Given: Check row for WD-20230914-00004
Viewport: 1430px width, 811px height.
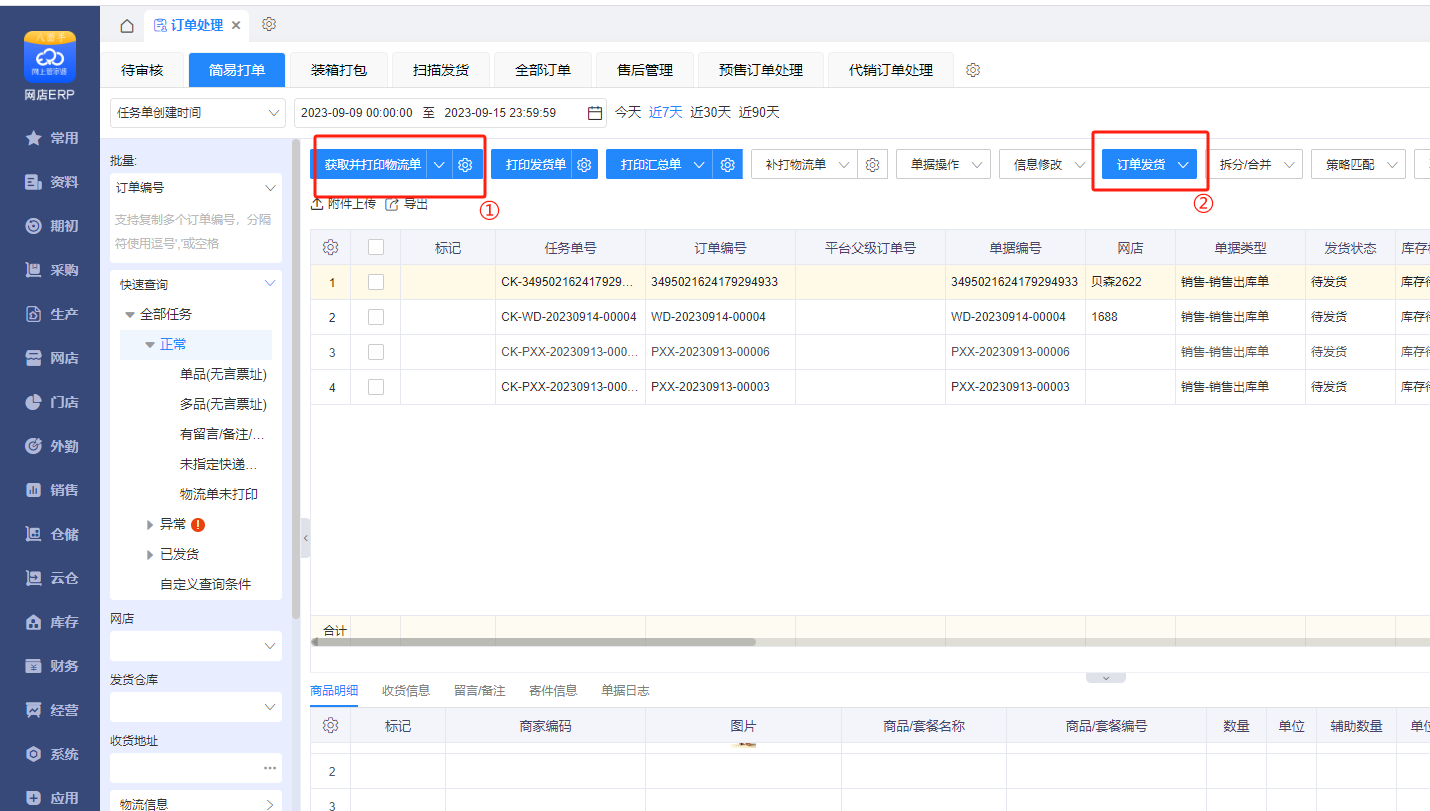Looking at the screenshot, I should [x=376, y=317].
